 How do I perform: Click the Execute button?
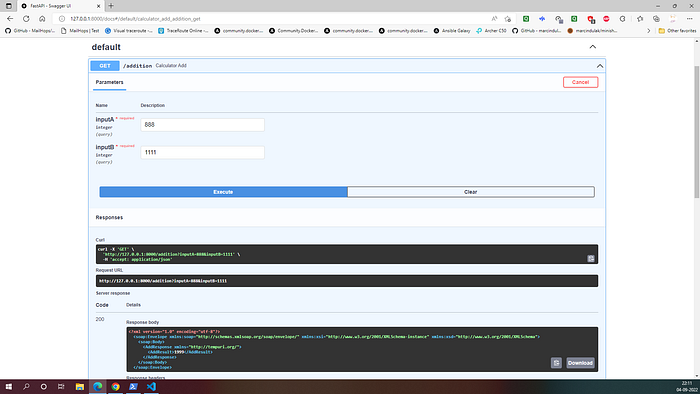pos(223,192)
